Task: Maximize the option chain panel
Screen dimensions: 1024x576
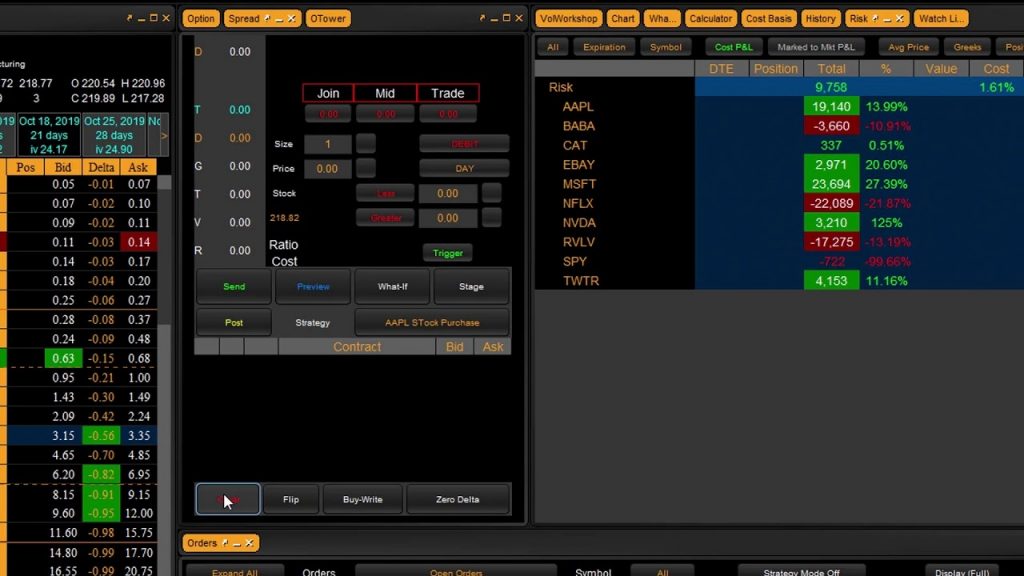Action: (153, 18)
